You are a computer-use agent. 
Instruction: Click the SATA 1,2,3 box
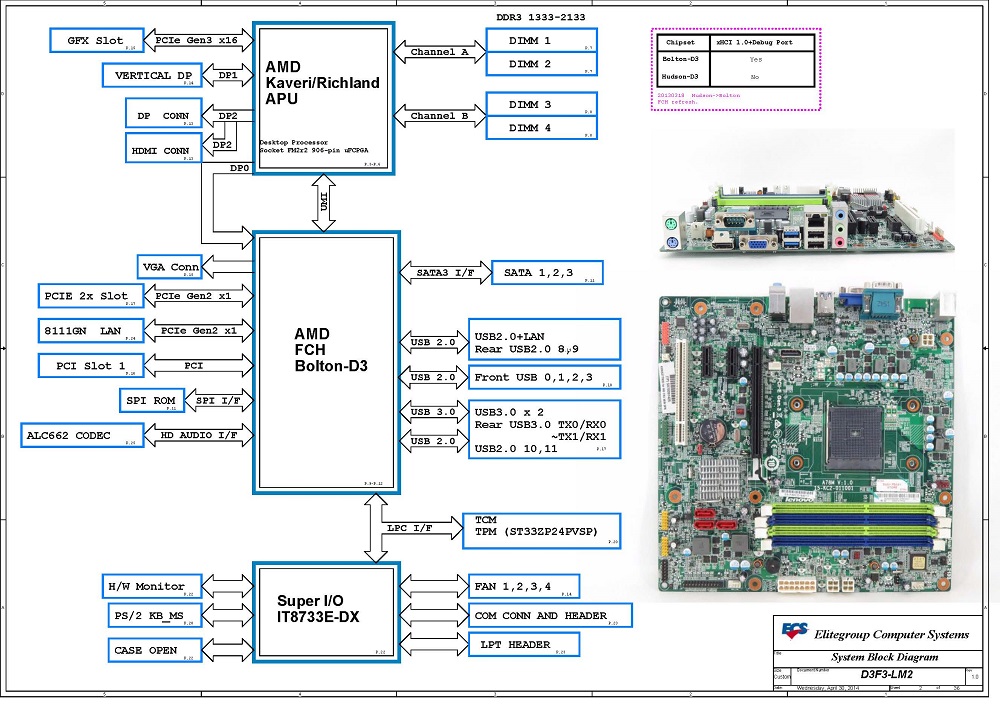pyautogui.click(x=547, y=272)
